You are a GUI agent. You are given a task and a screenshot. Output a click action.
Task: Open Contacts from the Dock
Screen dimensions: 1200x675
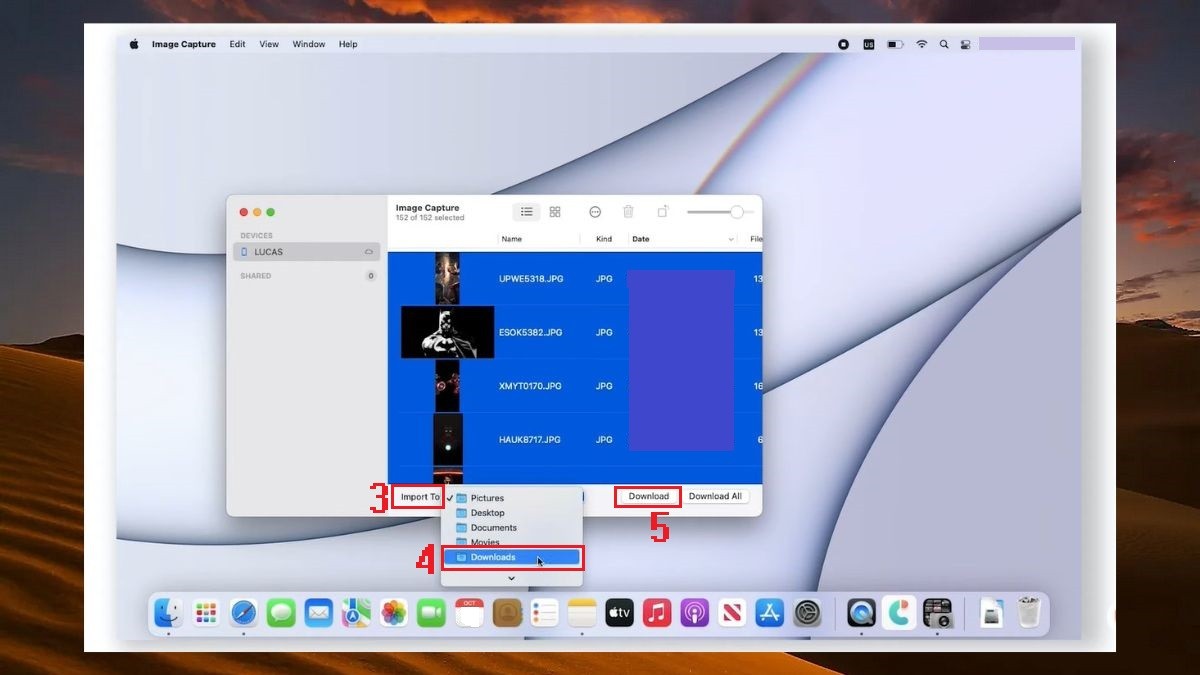coord(507,612)
